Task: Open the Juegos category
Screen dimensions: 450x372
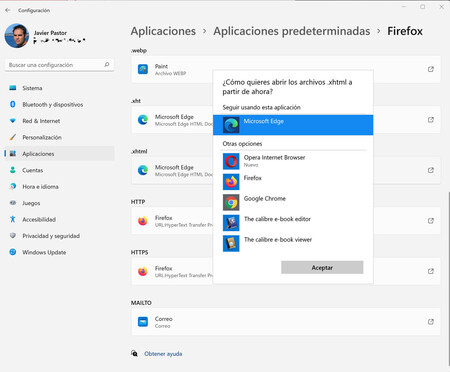Action: click(x=59, y=203)
